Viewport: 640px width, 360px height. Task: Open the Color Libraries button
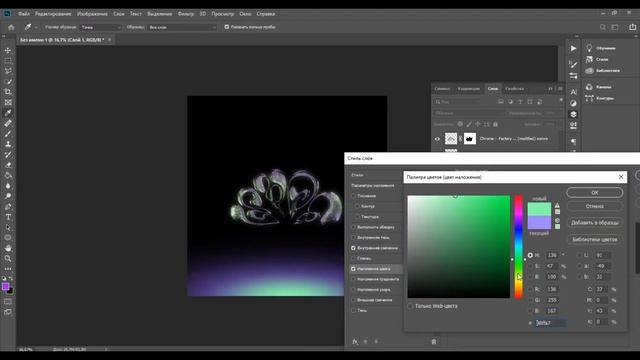tap(595, 239)
